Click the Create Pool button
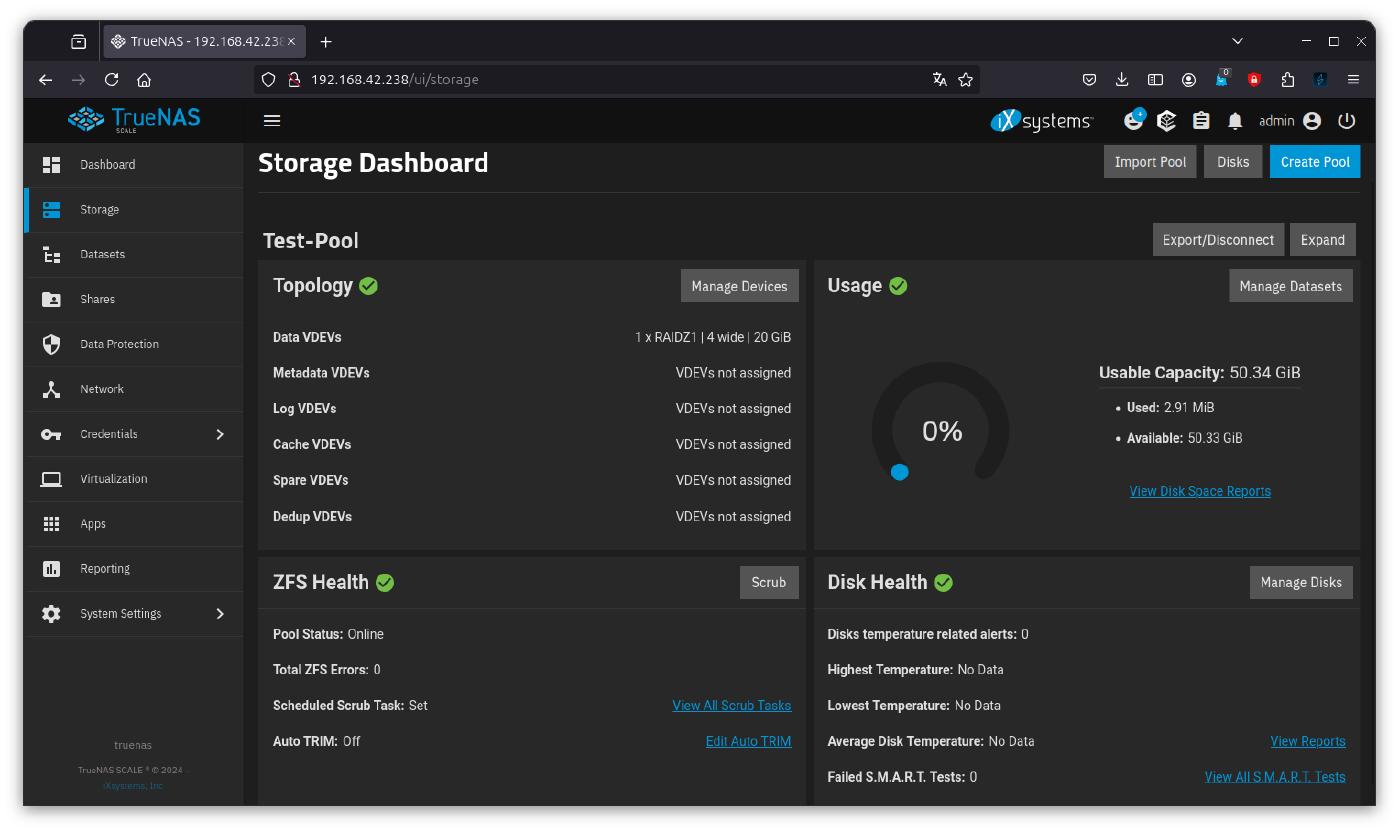This screenshot has height=832, width=1399. [x=1314, y=162]
